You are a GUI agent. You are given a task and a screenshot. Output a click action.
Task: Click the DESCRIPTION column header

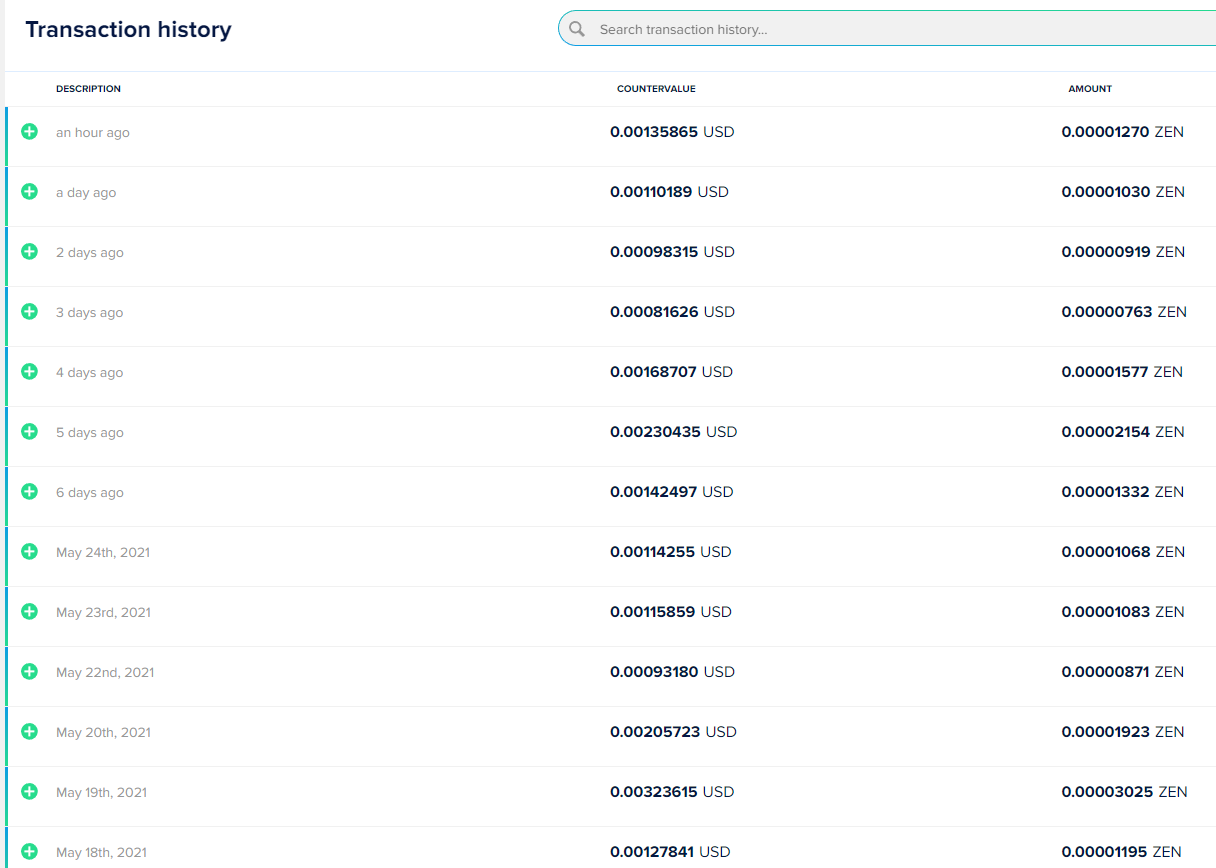point(88,89)
